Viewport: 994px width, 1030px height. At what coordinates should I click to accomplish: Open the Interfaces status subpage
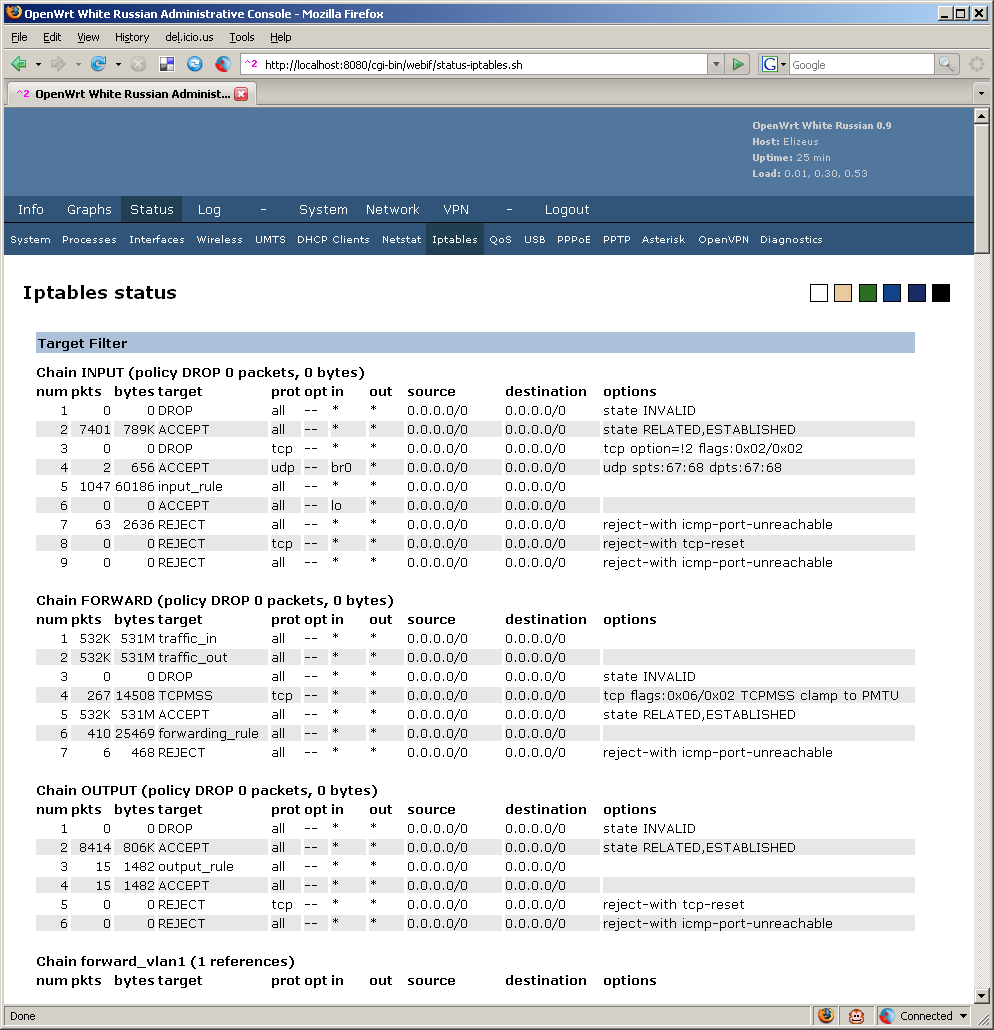157,240
